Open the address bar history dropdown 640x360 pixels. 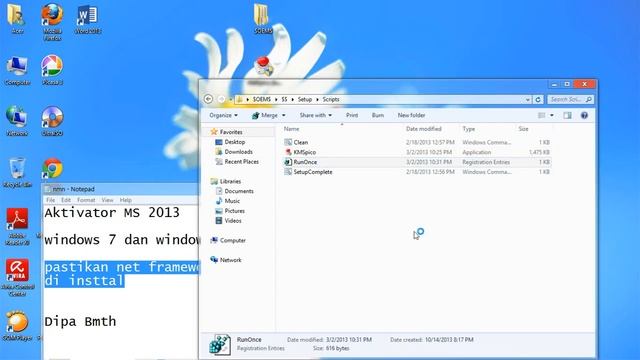tap(528, 99)
